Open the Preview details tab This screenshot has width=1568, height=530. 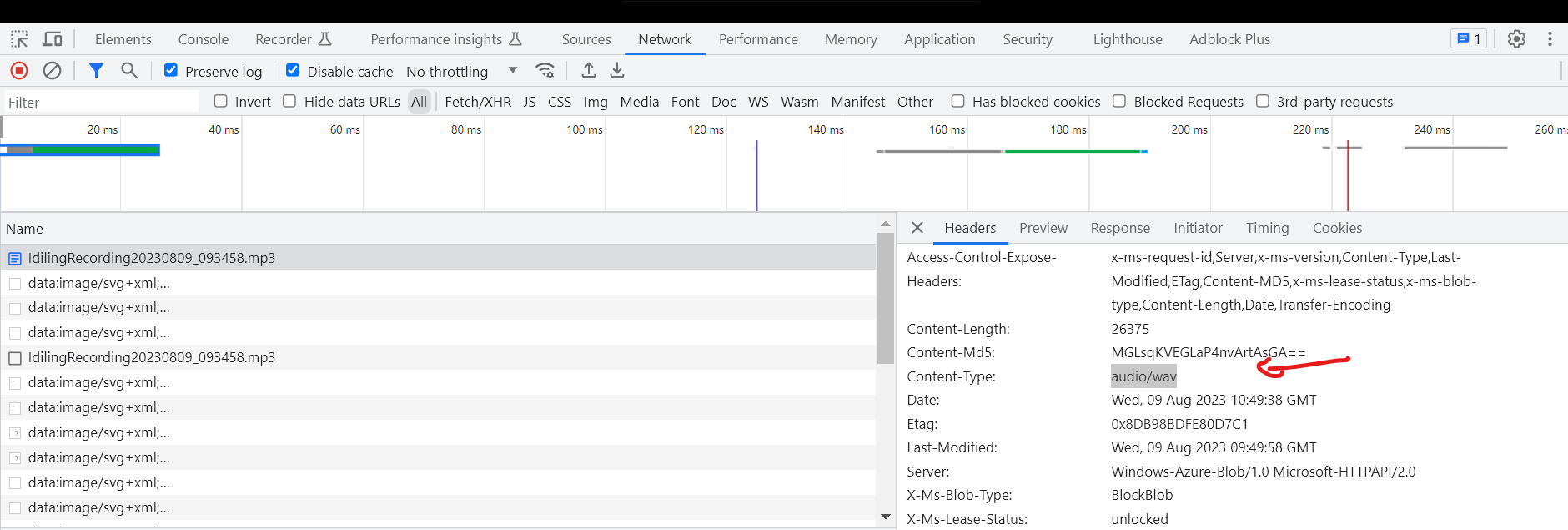tap(1043, 228)
